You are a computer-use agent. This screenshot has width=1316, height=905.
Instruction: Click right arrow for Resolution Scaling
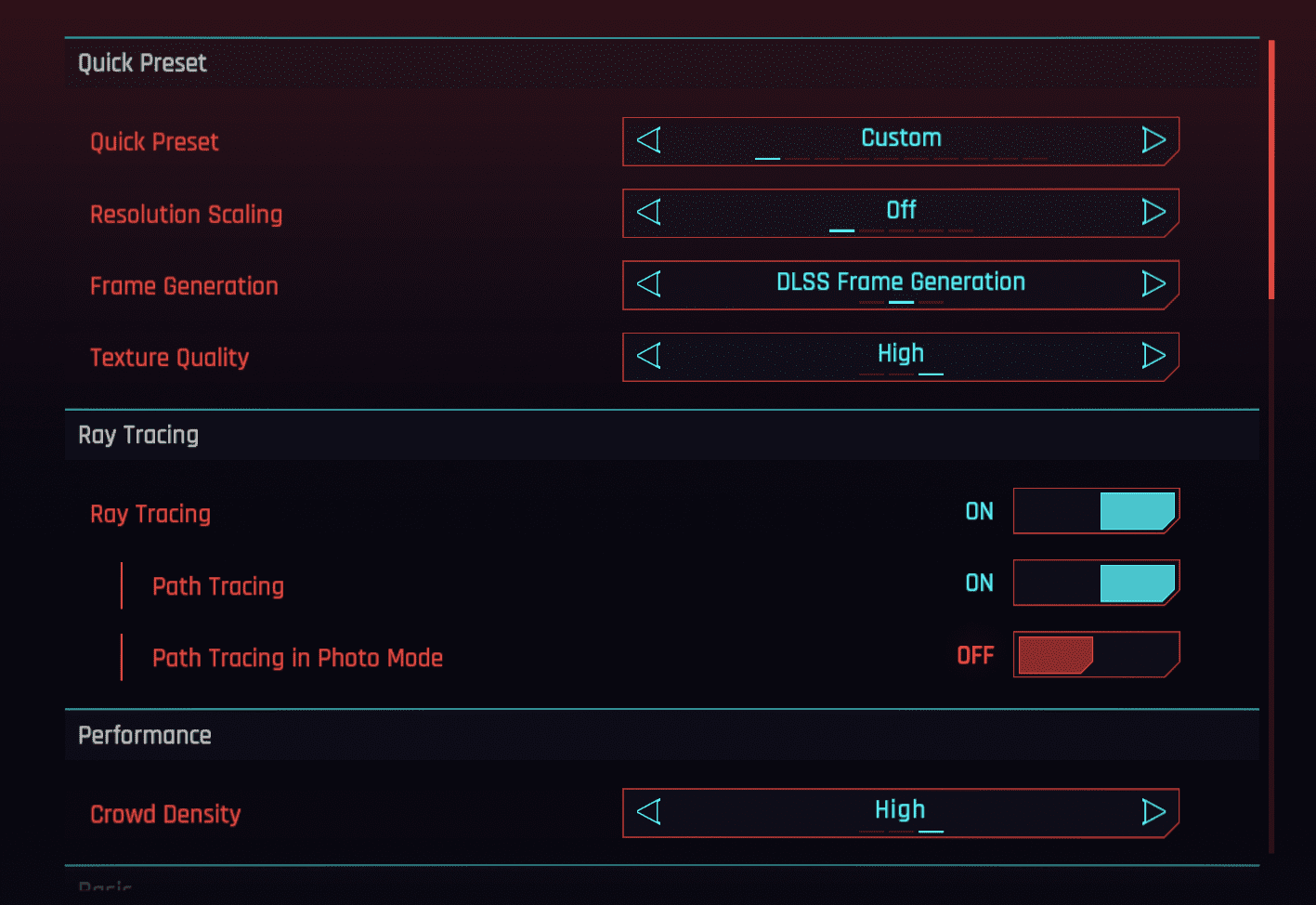pos(1153,212)
